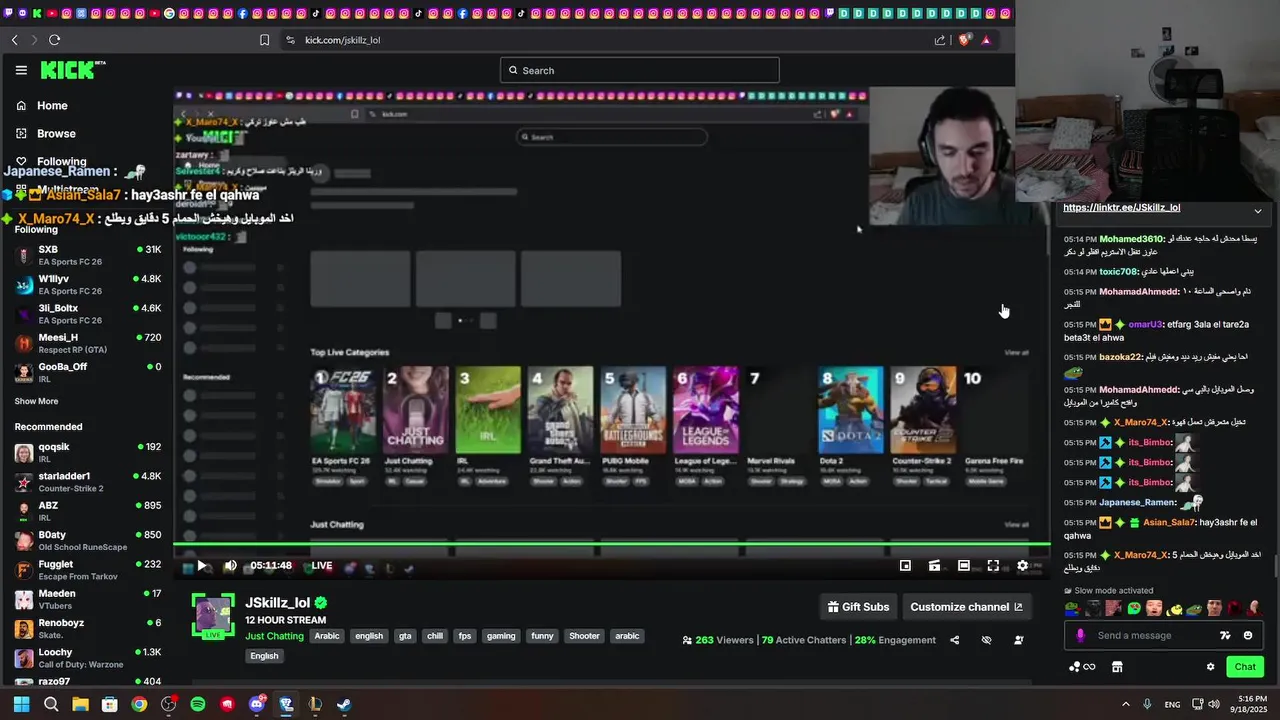Click the browser share icon in address bar

pyautogui.click(x=940, y=40)
